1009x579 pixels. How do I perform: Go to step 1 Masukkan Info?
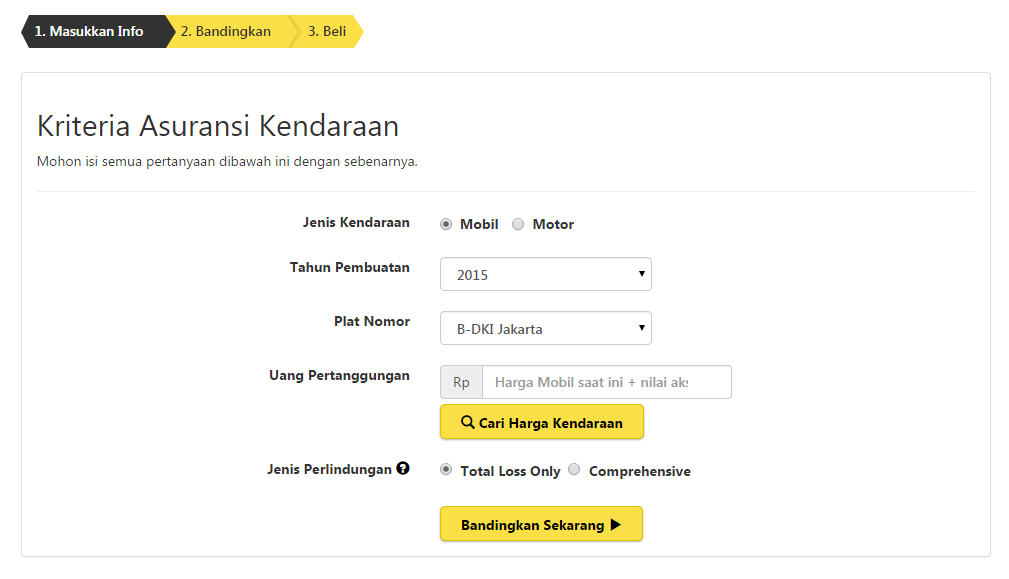tap(89, 31)
